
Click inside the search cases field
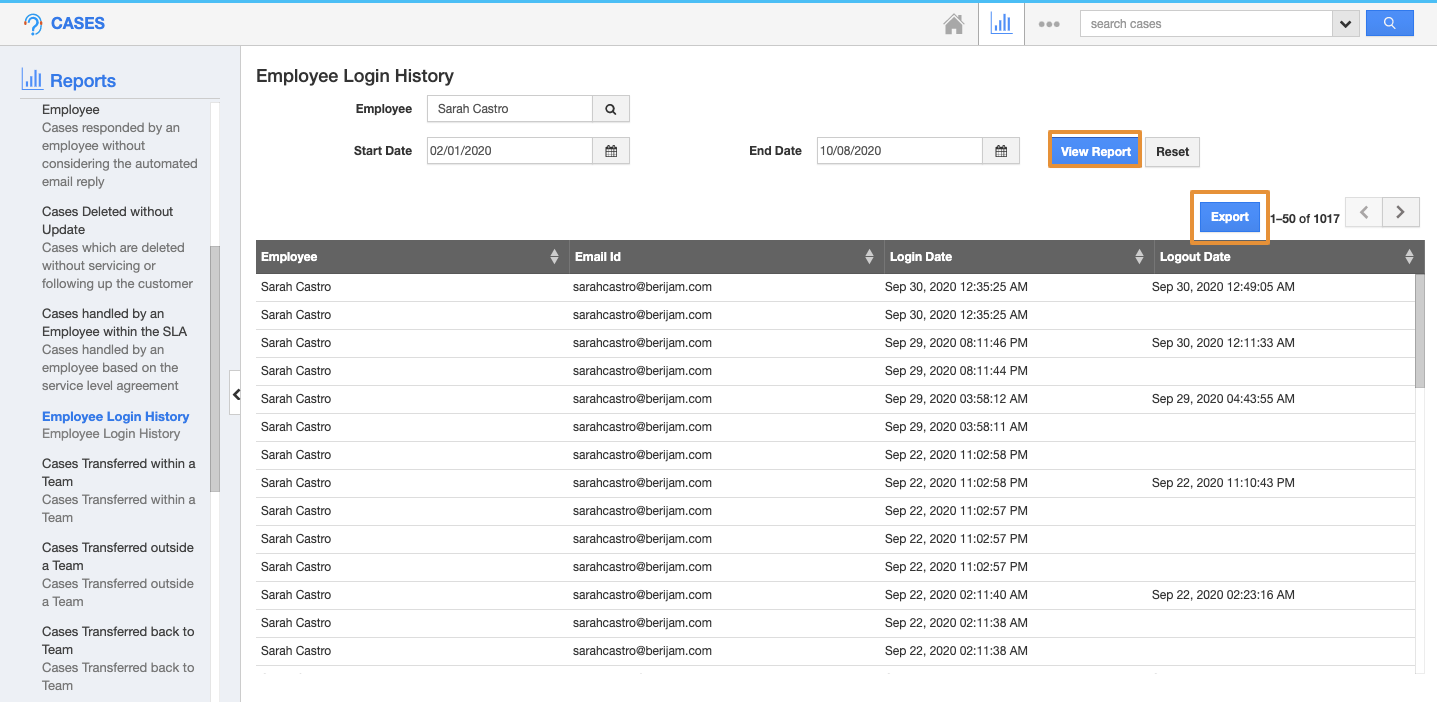(1205, 24)
